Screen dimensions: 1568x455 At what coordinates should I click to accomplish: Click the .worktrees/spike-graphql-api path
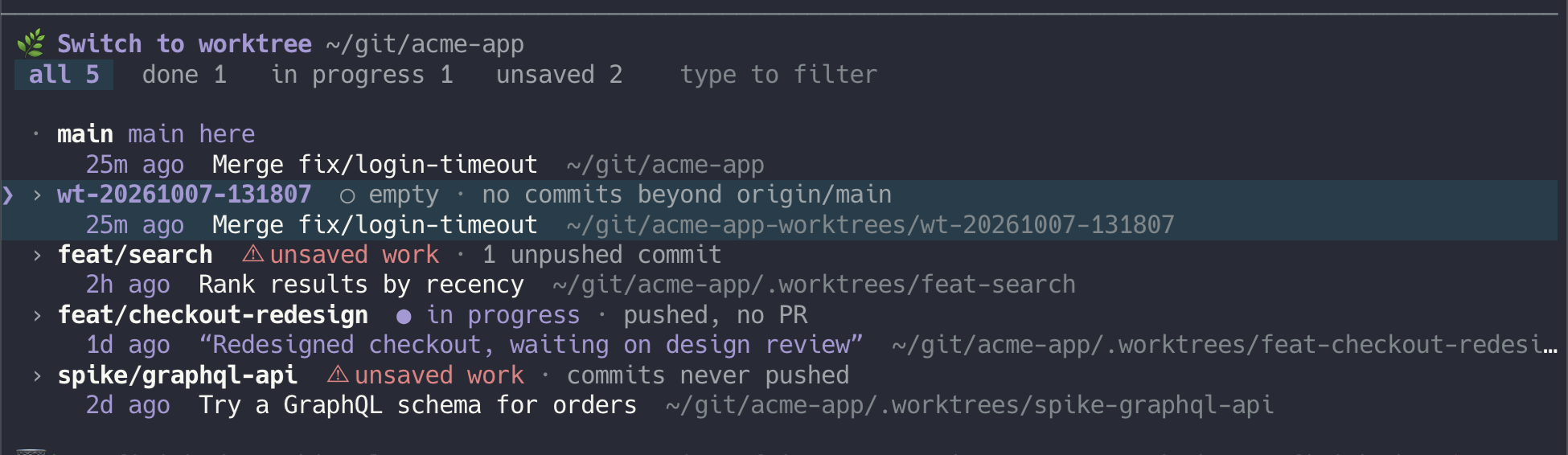(970, 405)
